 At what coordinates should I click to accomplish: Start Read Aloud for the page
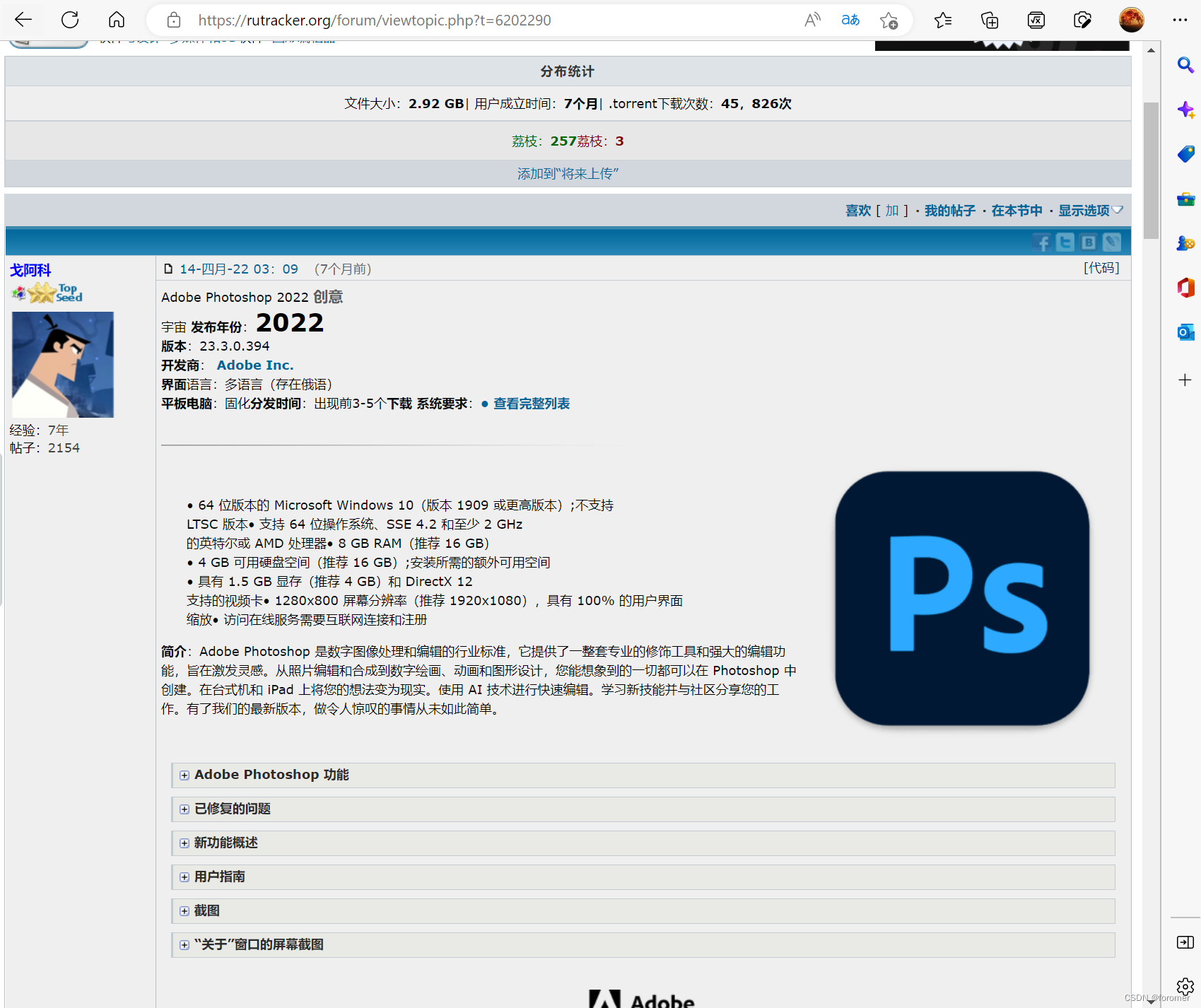[x=812, y=20]
